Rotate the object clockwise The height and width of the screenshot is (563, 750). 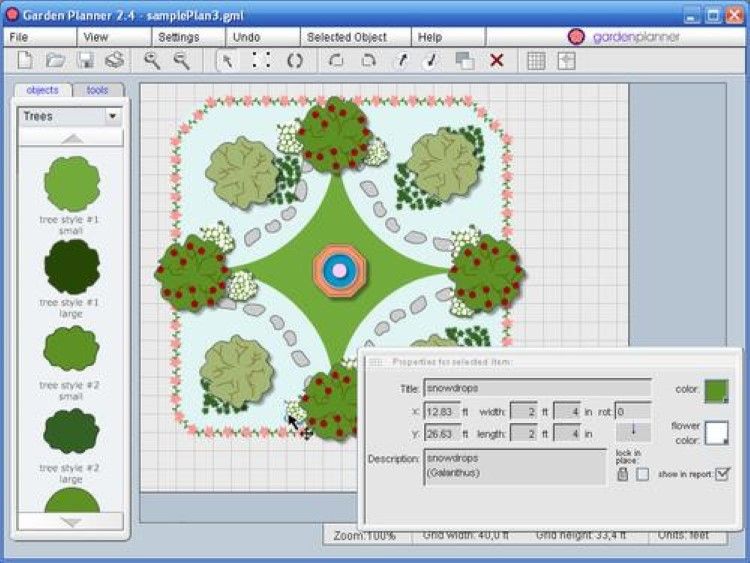pyautogui.click(x=368, y=61)
